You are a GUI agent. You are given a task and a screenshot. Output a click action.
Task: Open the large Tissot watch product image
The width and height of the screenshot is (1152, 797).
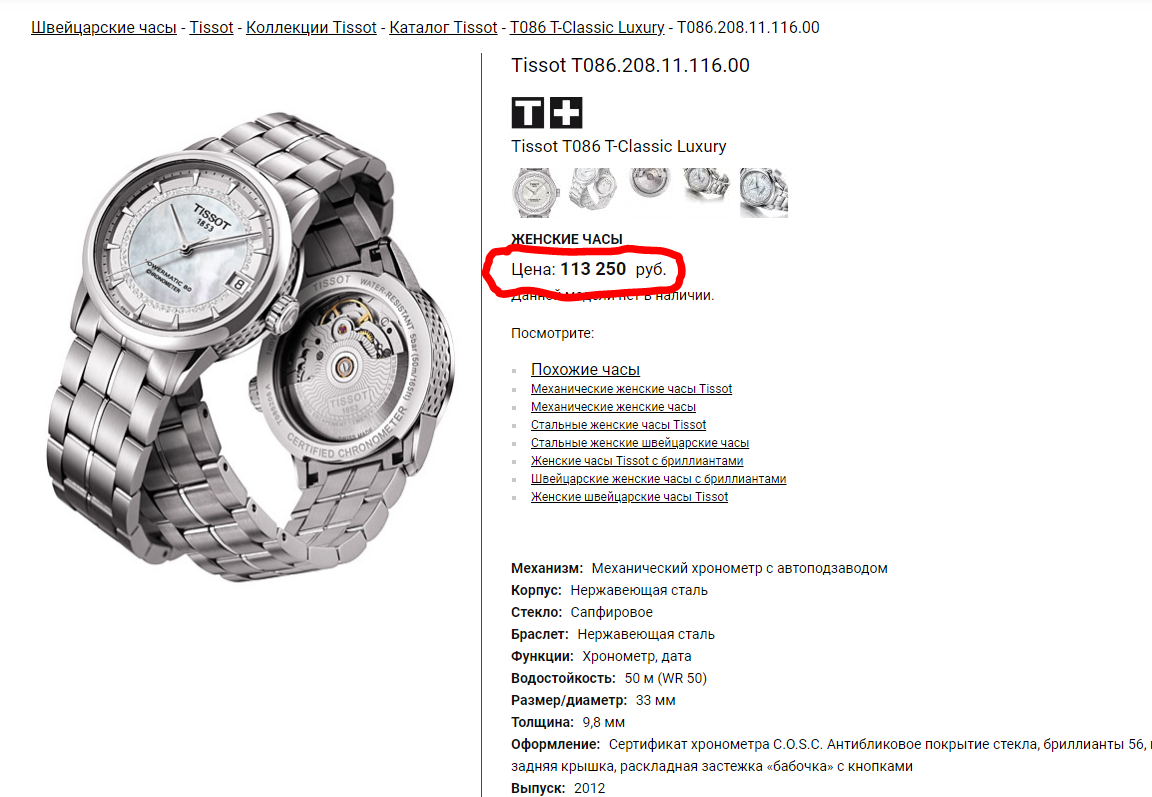click(x=250, y=345)
